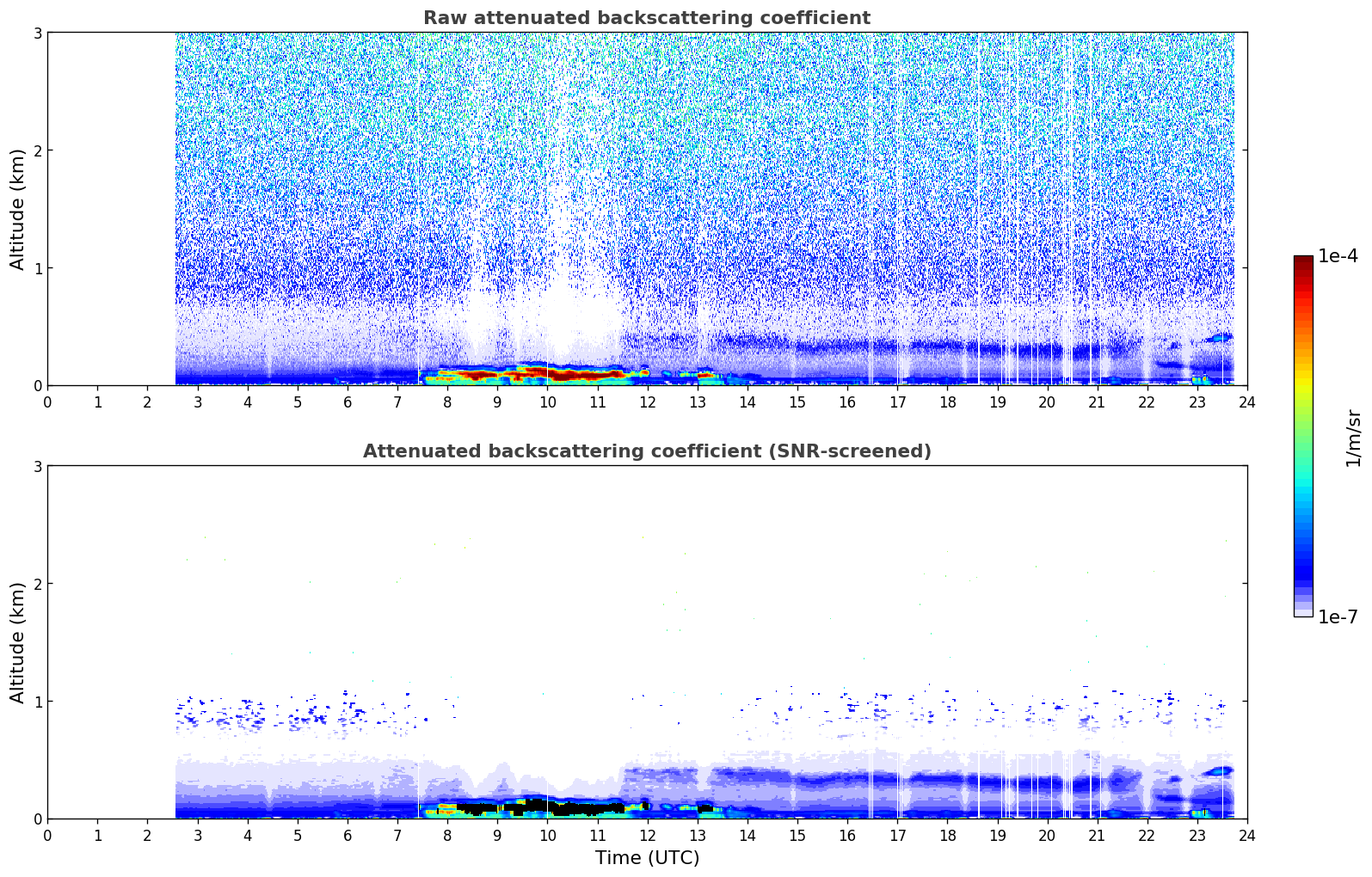Viewport: 1372px width, 877px height.
Task: Click altitude tick "3" on the bottom plot
Action: [x=37, y=466]
